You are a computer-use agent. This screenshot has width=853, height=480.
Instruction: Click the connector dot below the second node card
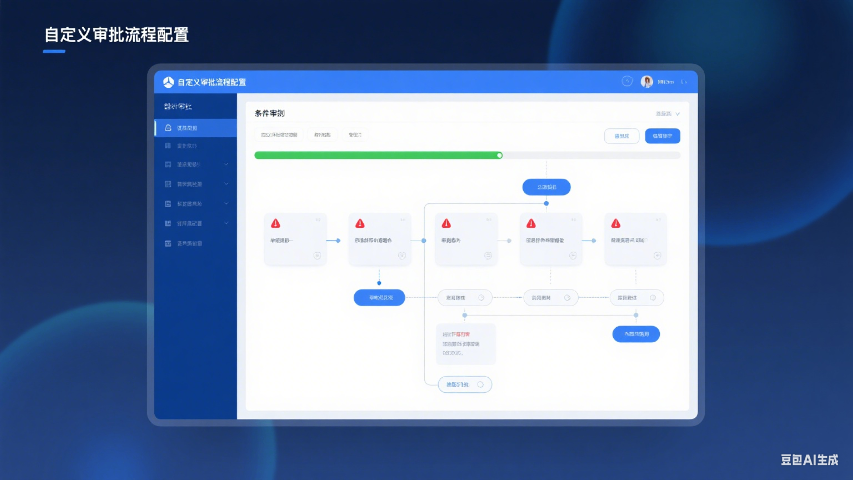pyautogui.click(x=379, y=283)
